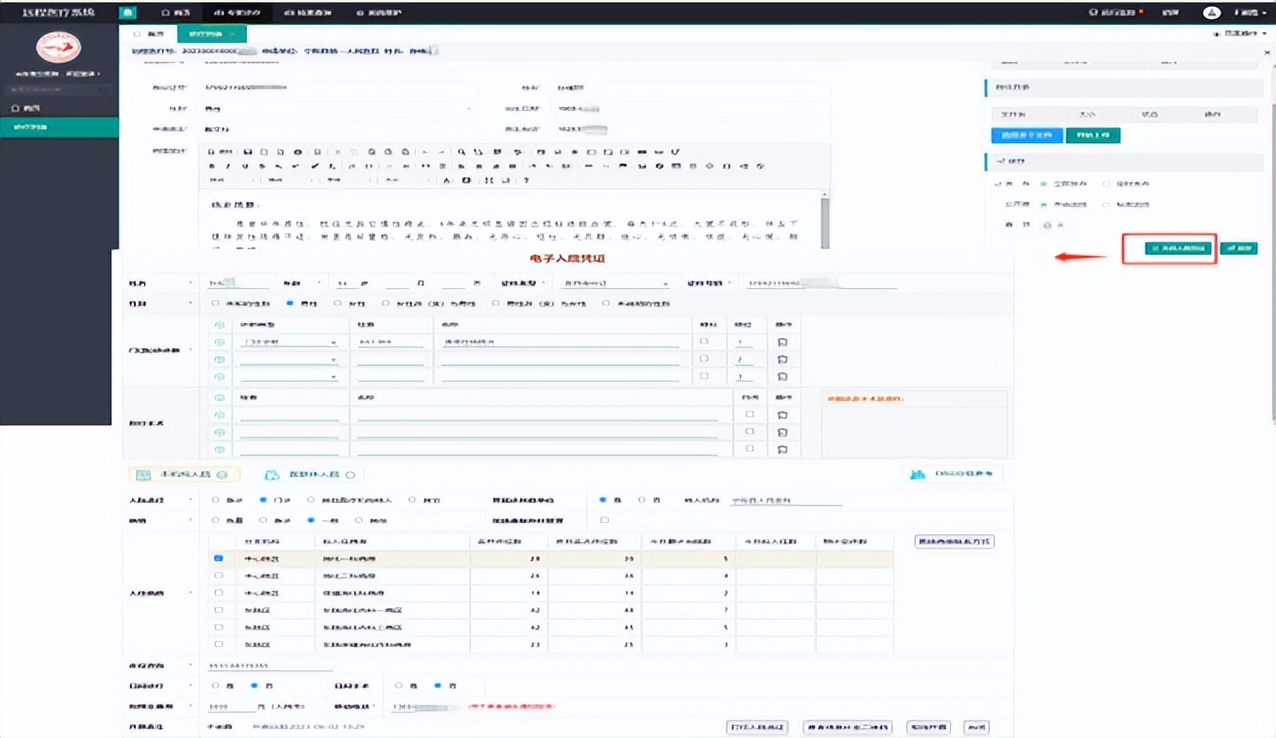
Task: Open the 证件类型 dropdown
Action: click(614, 284)
